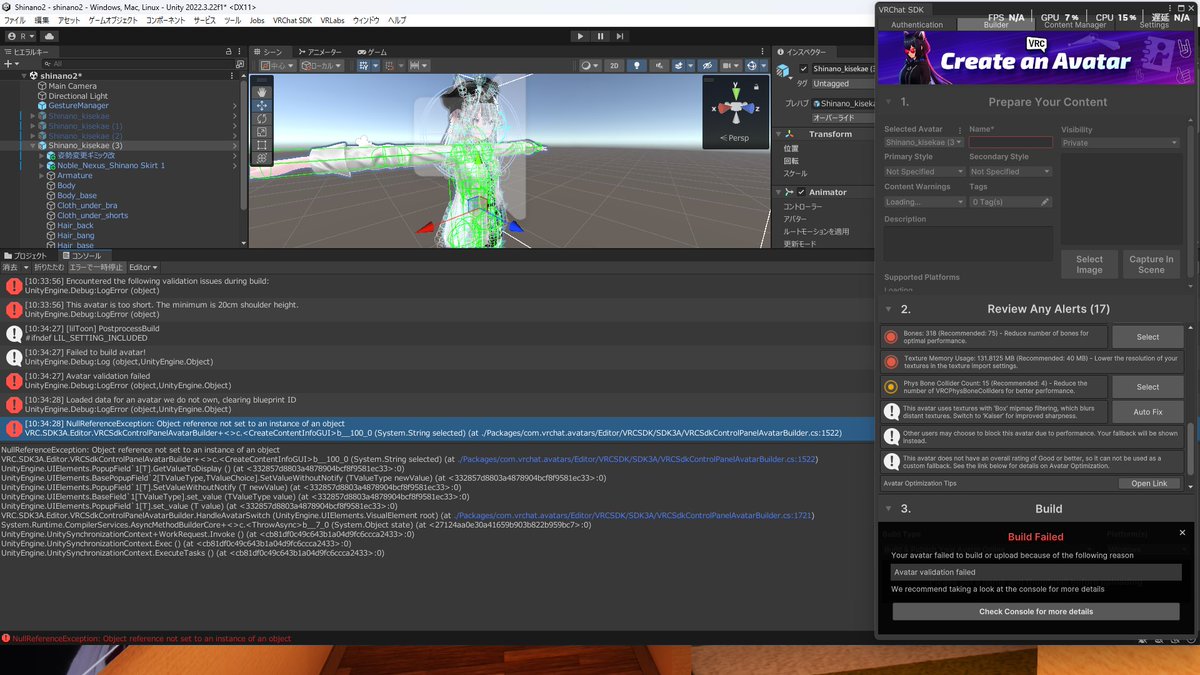Screen dimensions: 1200x675
Task: Click Check Console for more details
Action: click(x=1036, y=611)
